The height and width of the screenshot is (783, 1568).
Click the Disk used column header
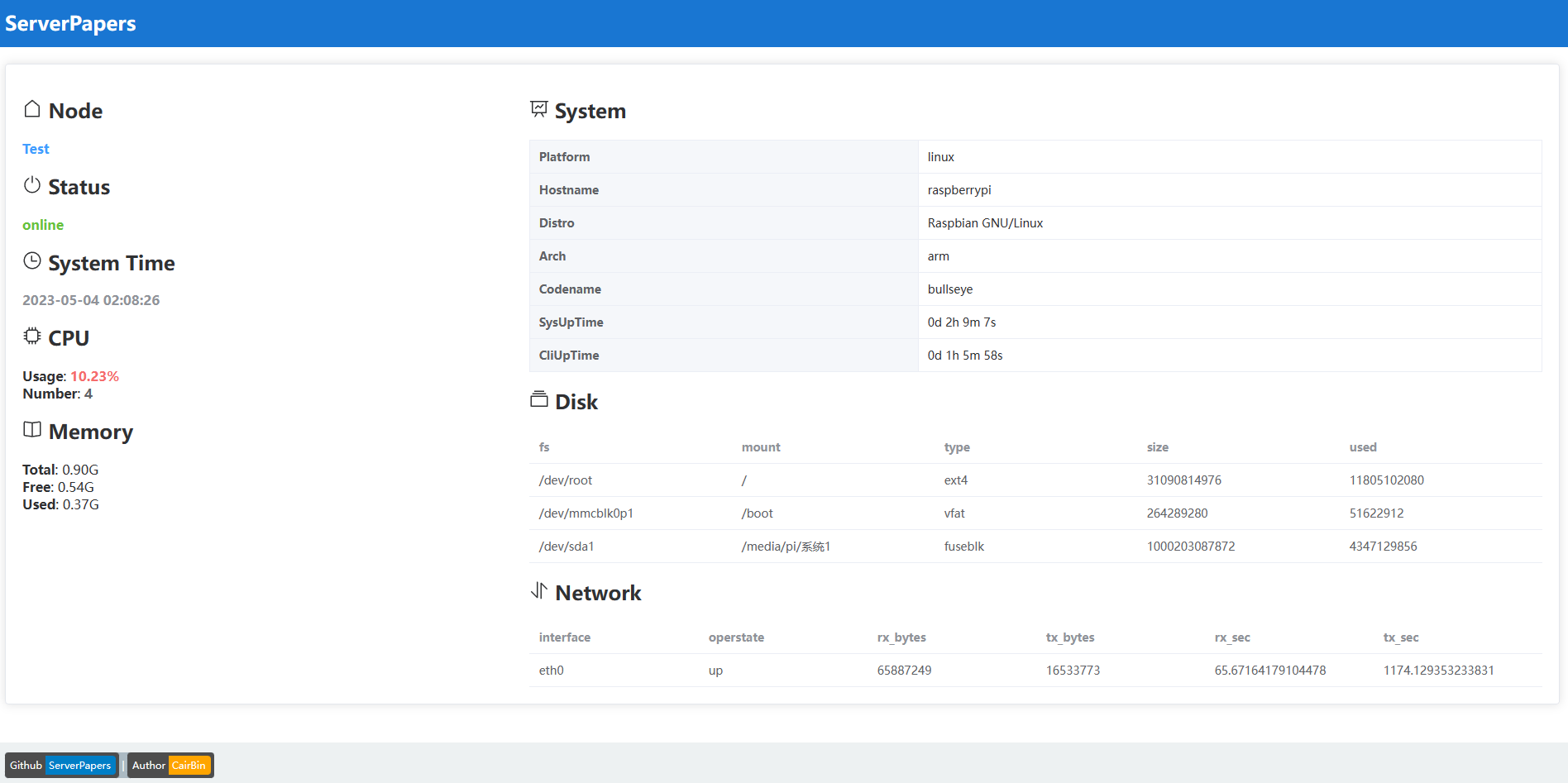(1363, 447)
